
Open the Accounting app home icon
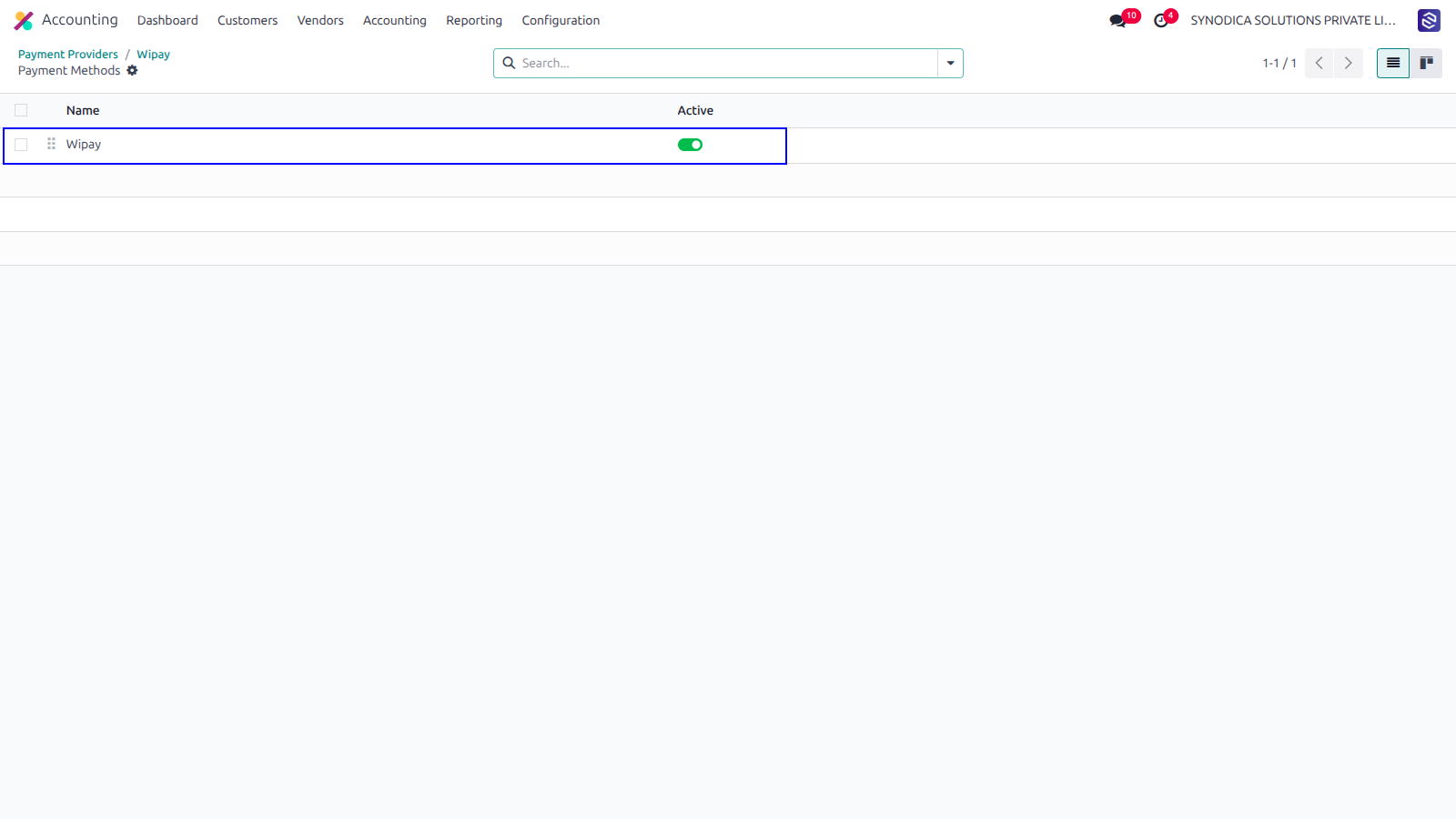(24, 20)
